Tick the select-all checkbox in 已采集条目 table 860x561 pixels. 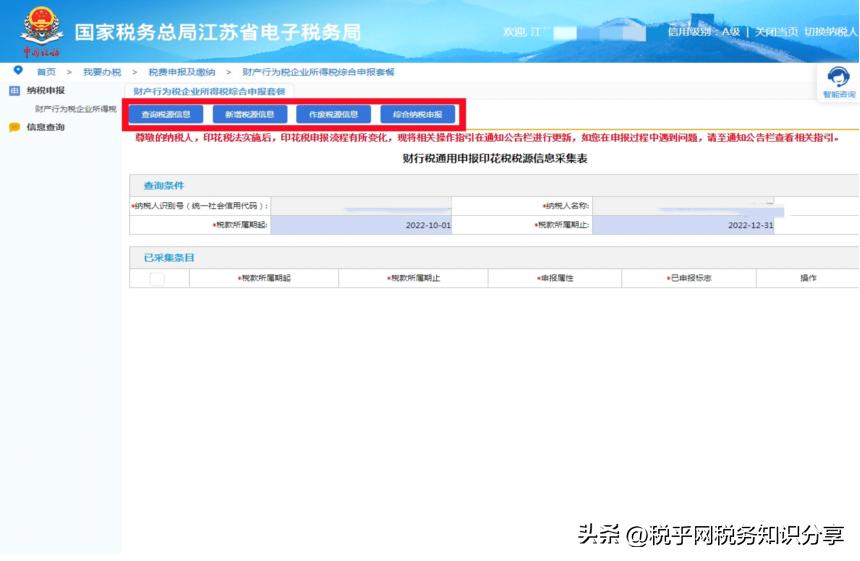pyautogui.click(x=157, y=279)
